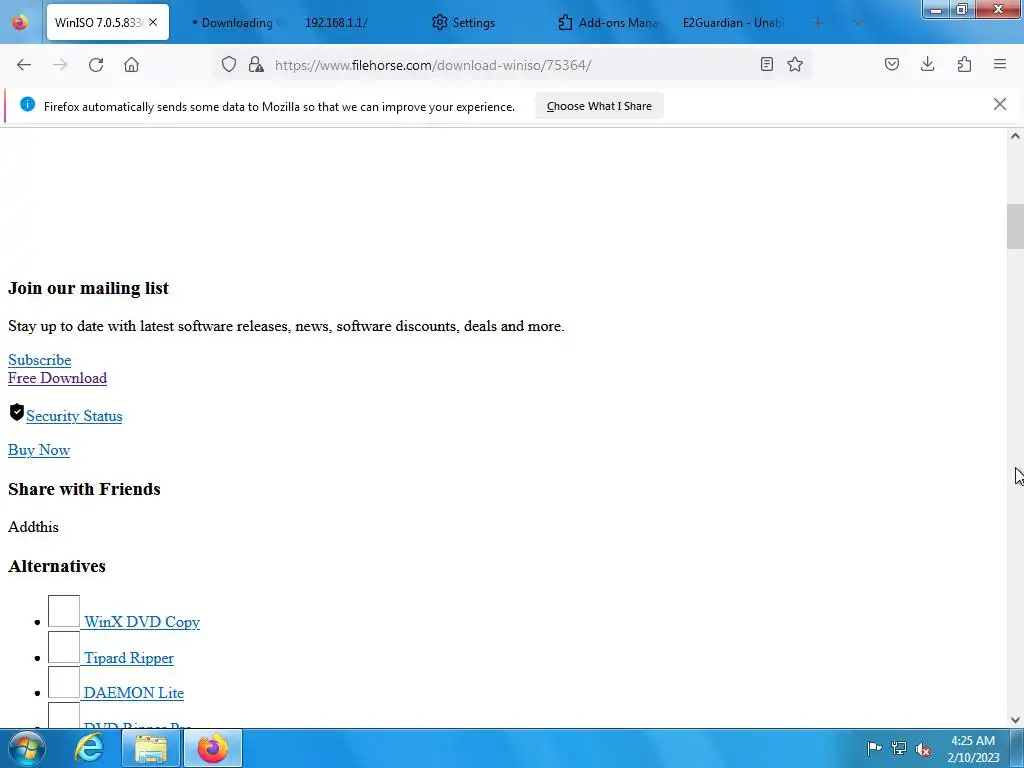Open the DAEMON Lite link
1024x768 pixels.
click(x=133, y=693)
